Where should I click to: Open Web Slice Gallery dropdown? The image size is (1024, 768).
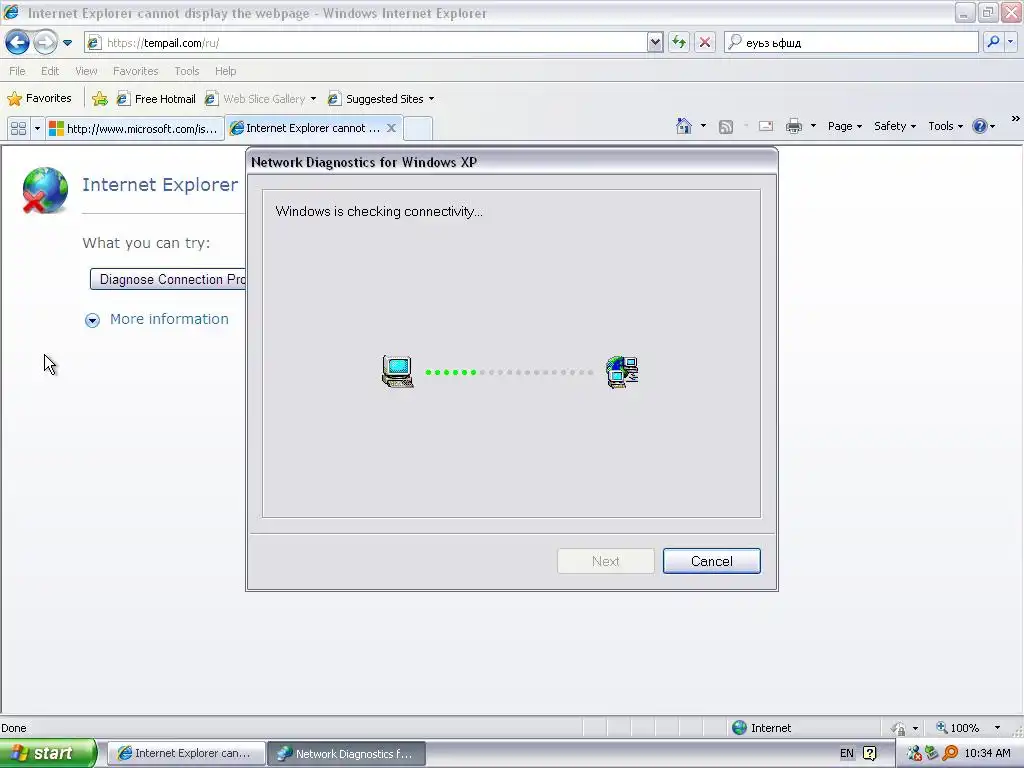click(313, 99)
